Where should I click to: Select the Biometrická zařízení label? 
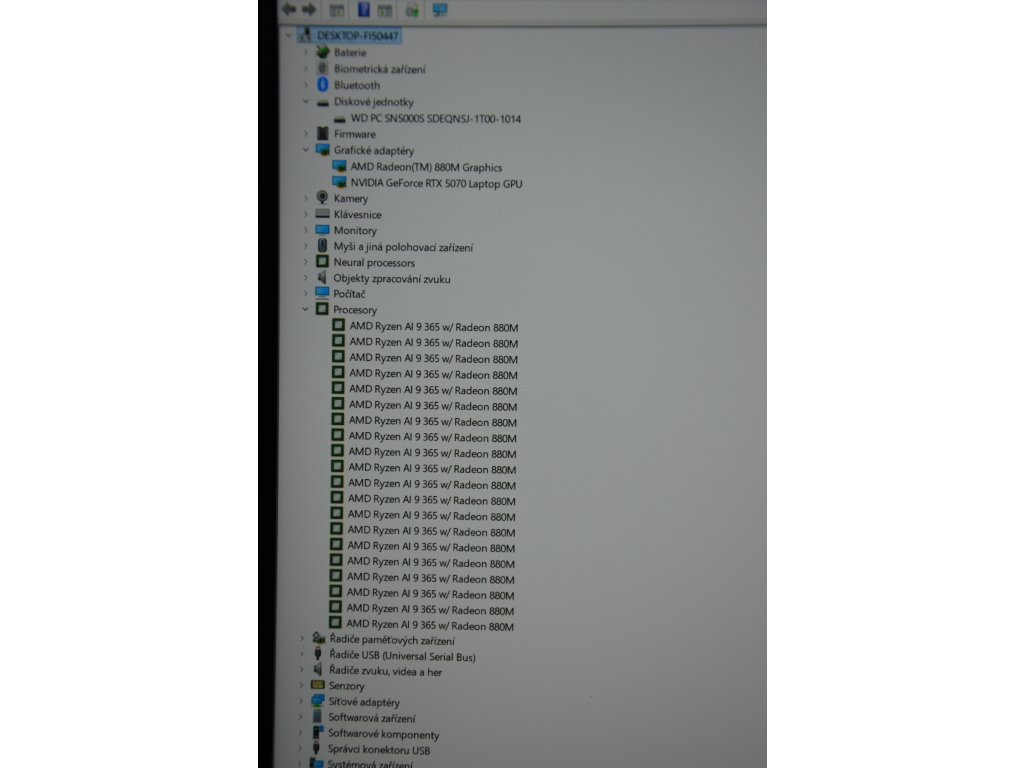(x=379, y=69)
